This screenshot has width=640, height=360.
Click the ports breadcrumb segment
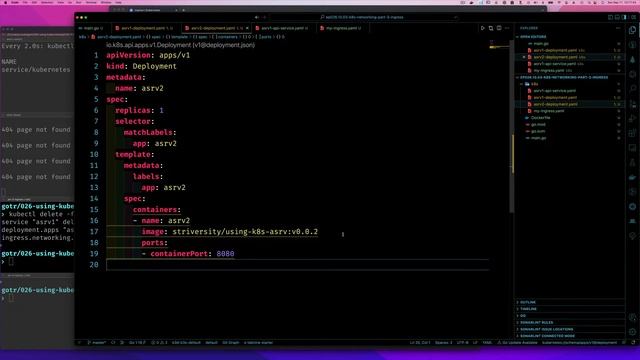263,37
